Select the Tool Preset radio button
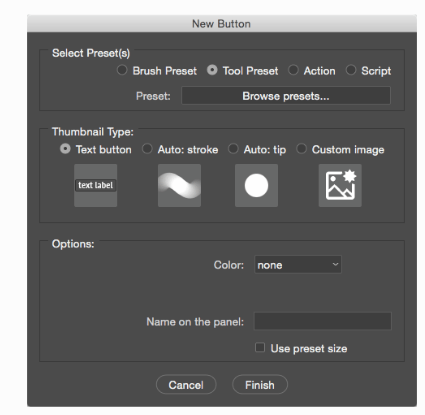This screenshot has height=415, width=425. [x=212, y=70]
